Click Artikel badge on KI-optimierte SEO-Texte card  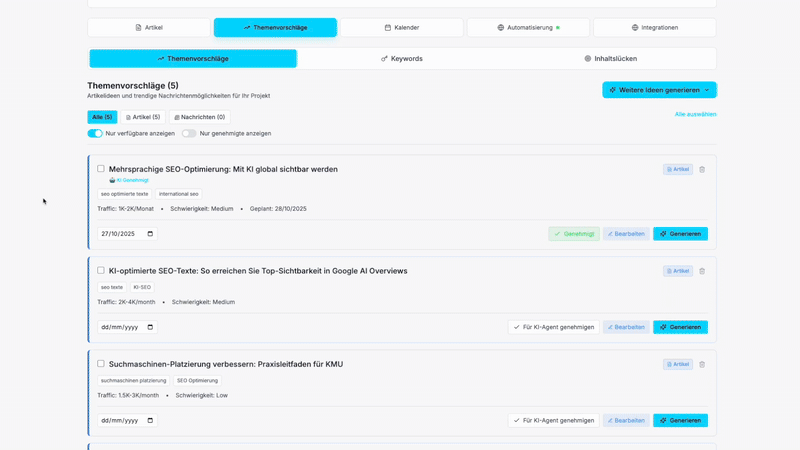[x=678, y=271]
